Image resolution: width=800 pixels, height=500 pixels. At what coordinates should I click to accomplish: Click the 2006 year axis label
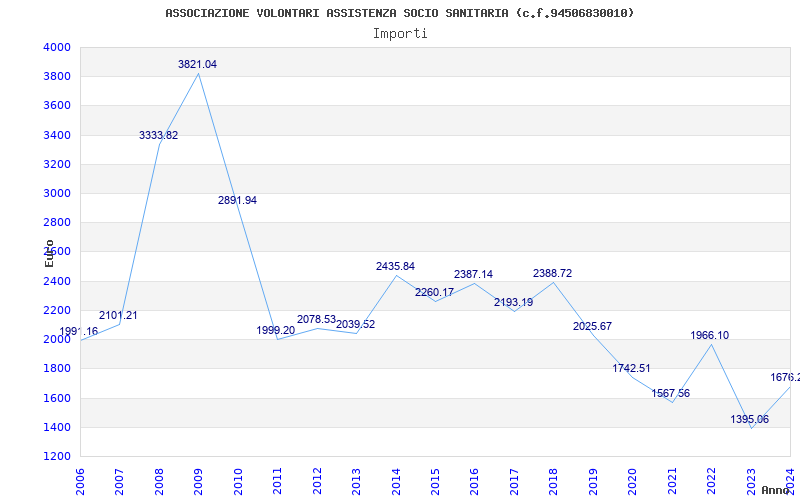tap(80, 478)
